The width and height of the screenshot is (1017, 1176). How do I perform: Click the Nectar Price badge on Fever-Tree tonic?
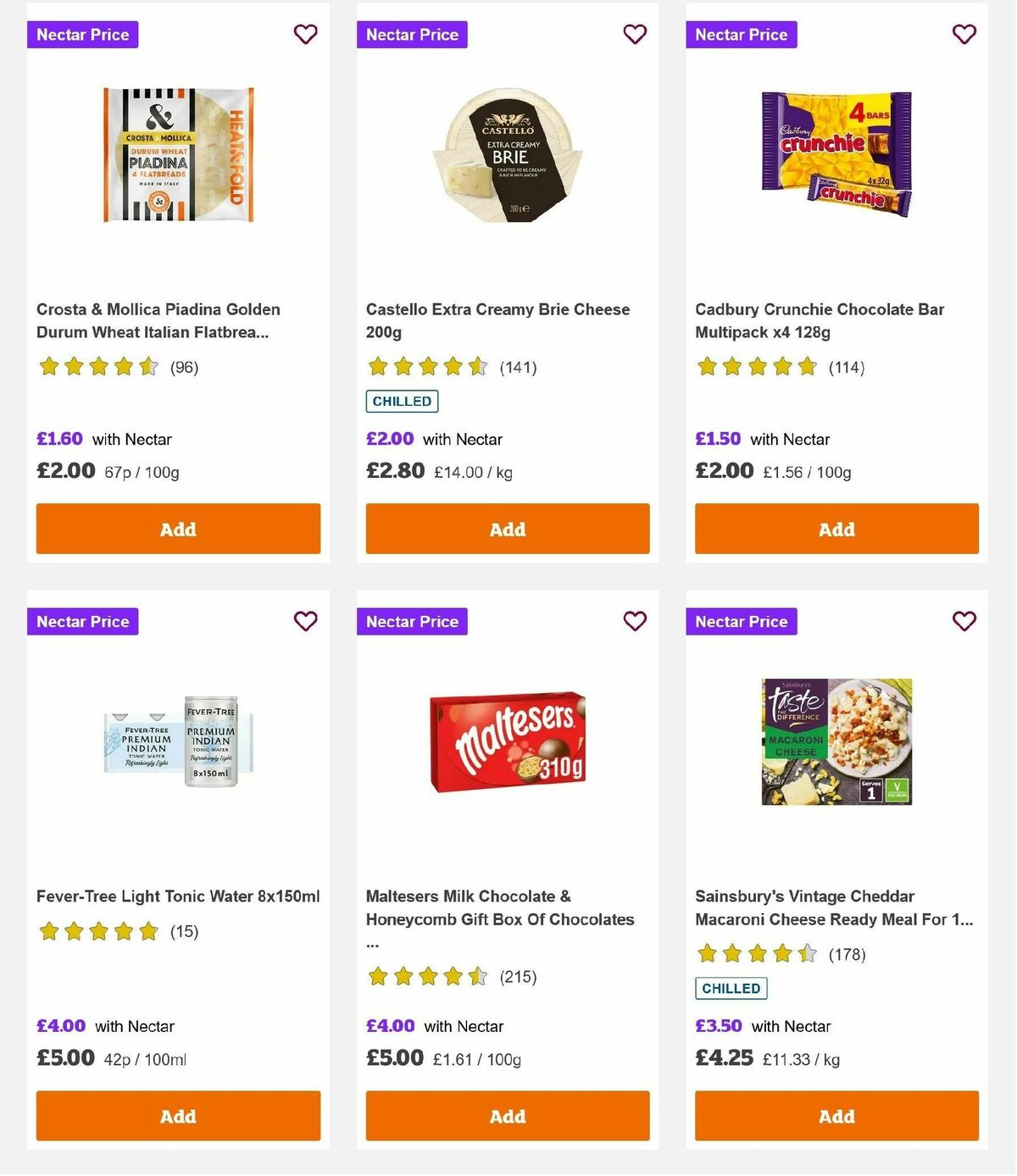82,621
